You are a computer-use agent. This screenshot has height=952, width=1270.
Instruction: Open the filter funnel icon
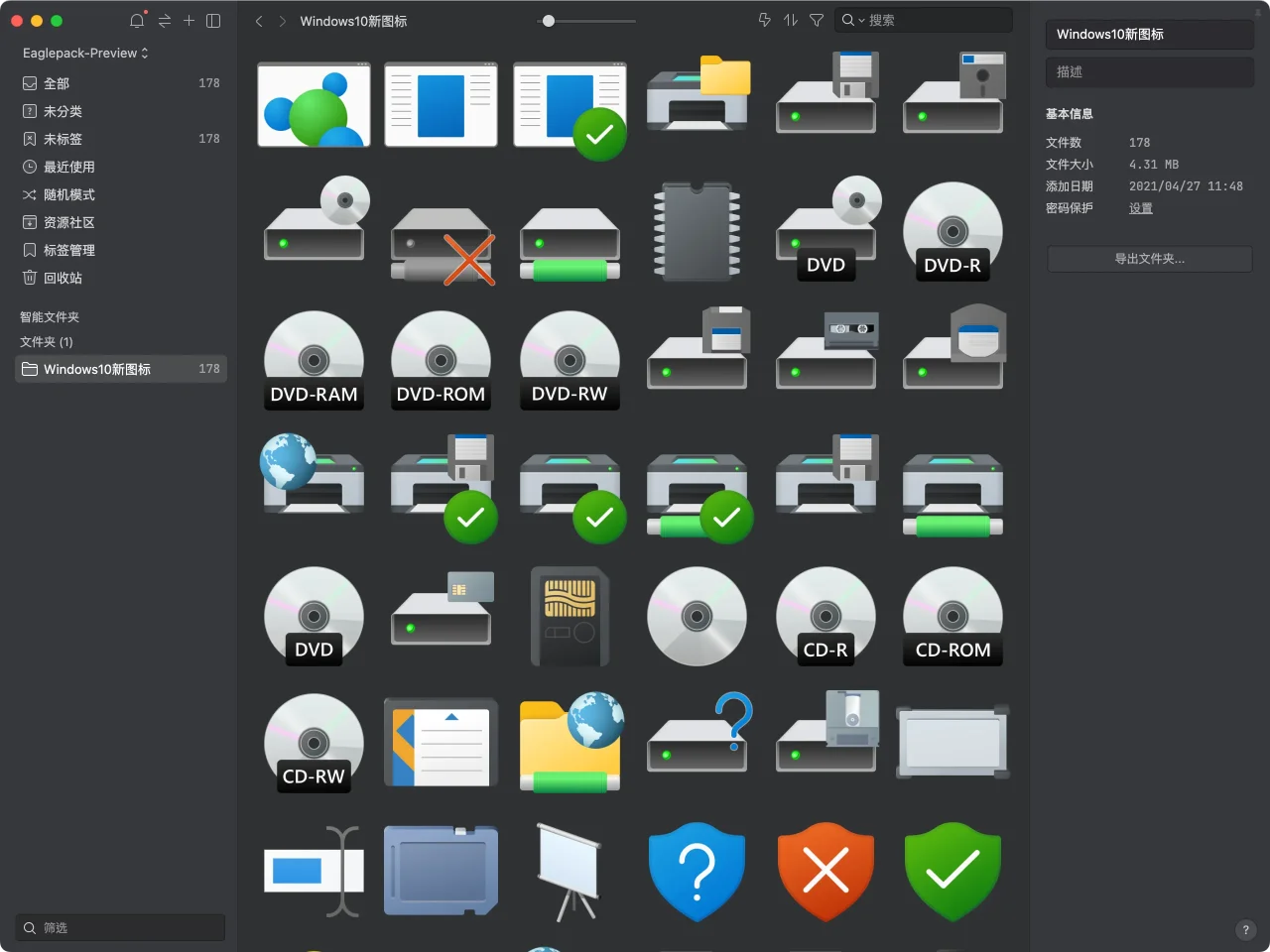click(817, 20)
